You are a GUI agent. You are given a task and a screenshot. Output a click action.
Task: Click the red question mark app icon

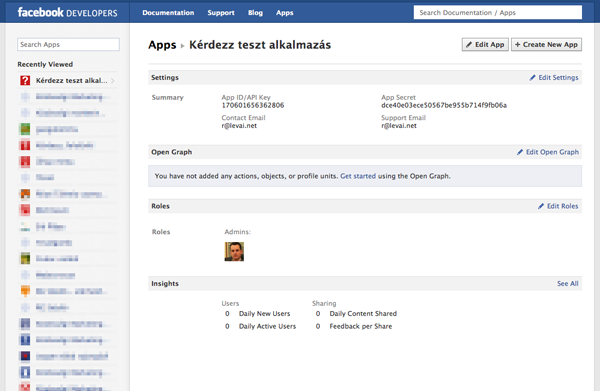coord(25,80)
